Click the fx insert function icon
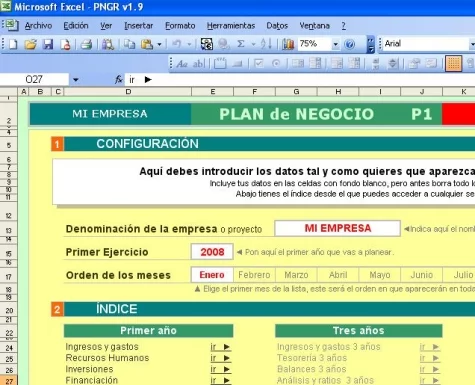 [x=118, y=79]
